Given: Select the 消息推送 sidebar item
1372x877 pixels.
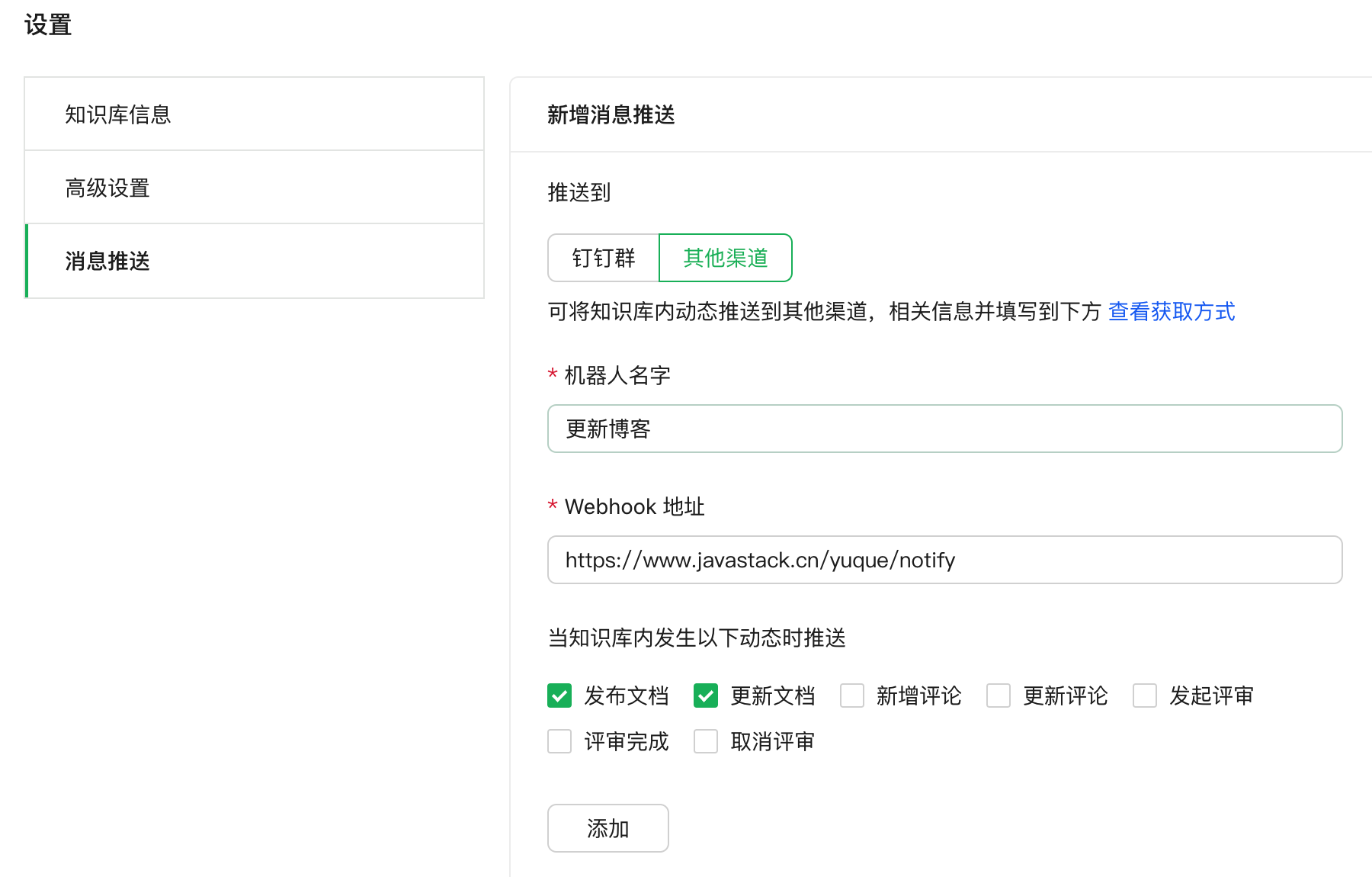Looking at the screenshot, I should point(107,261).
